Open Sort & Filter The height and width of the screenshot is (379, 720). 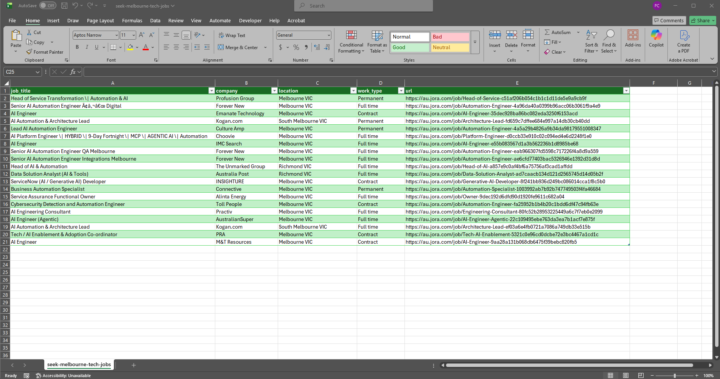(x=591, y=41)
